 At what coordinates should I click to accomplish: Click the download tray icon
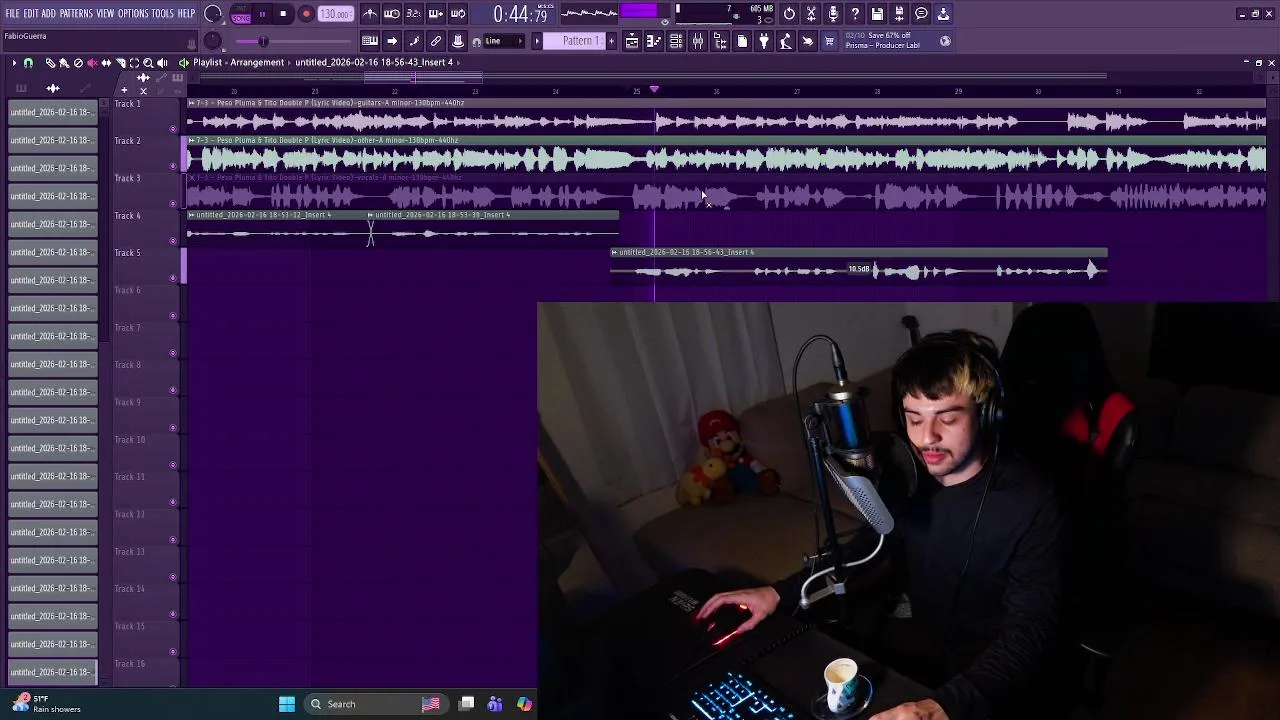click(943, 14)
